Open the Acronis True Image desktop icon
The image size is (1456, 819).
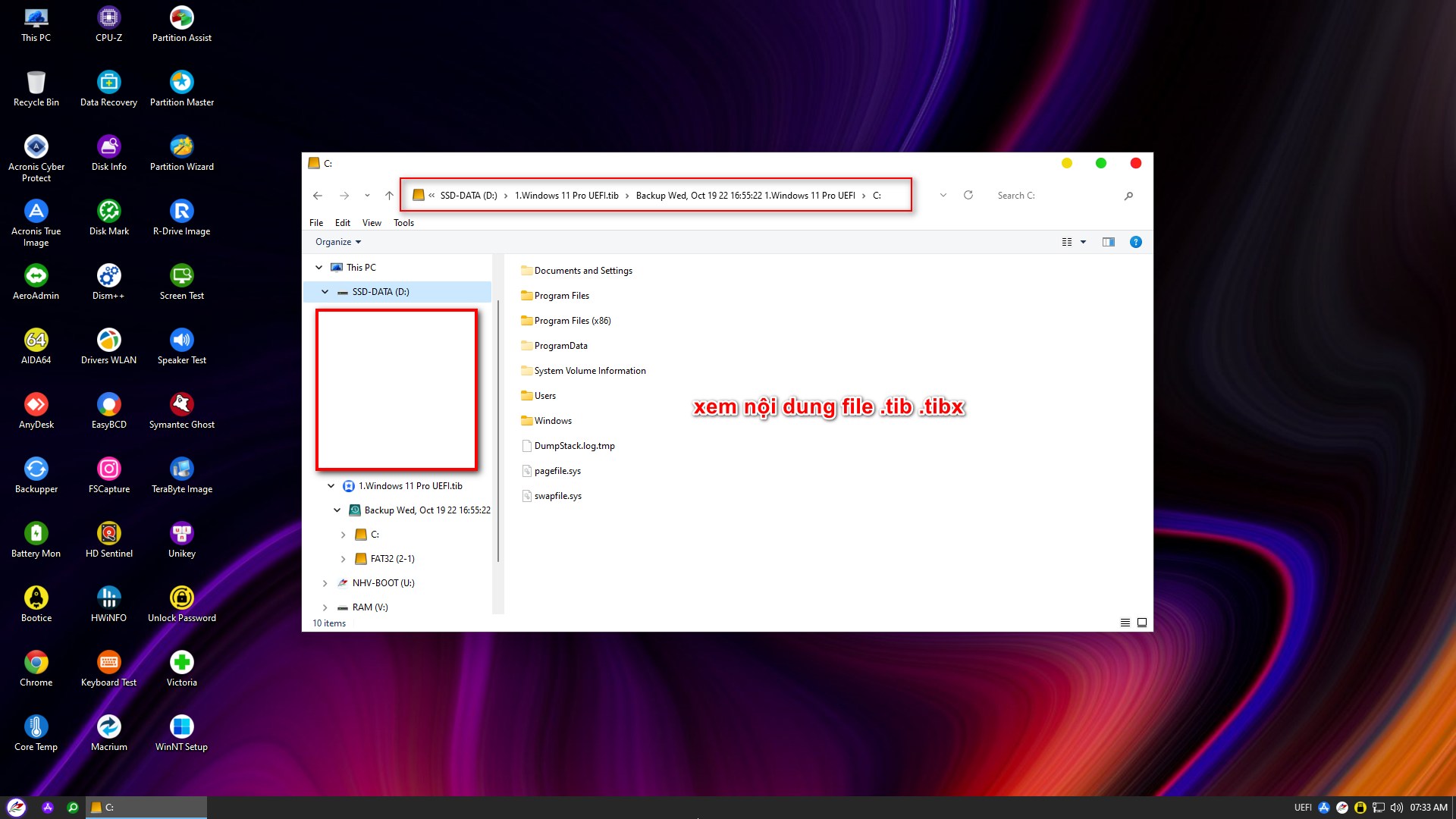(36, 212)
